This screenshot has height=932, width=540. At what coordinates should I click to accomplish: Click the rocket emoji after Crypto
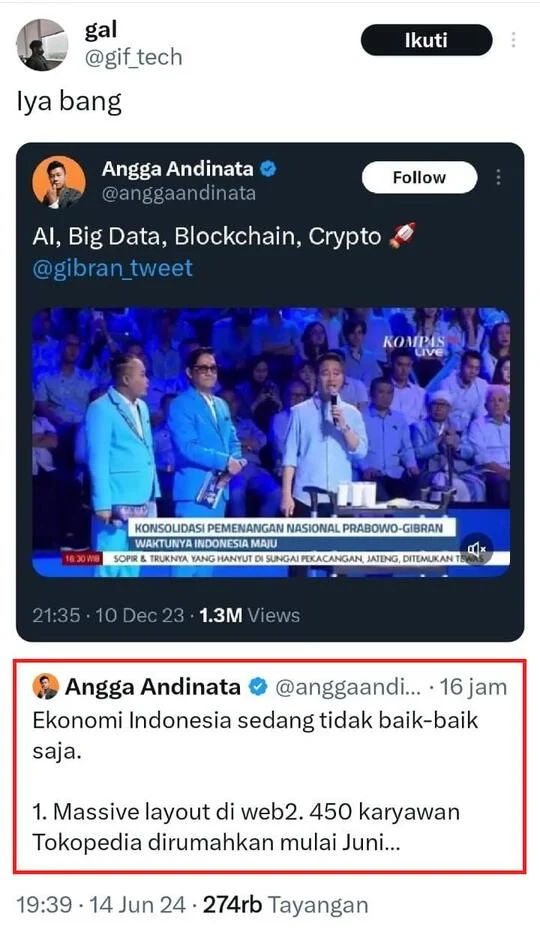[x=402, y=236]
